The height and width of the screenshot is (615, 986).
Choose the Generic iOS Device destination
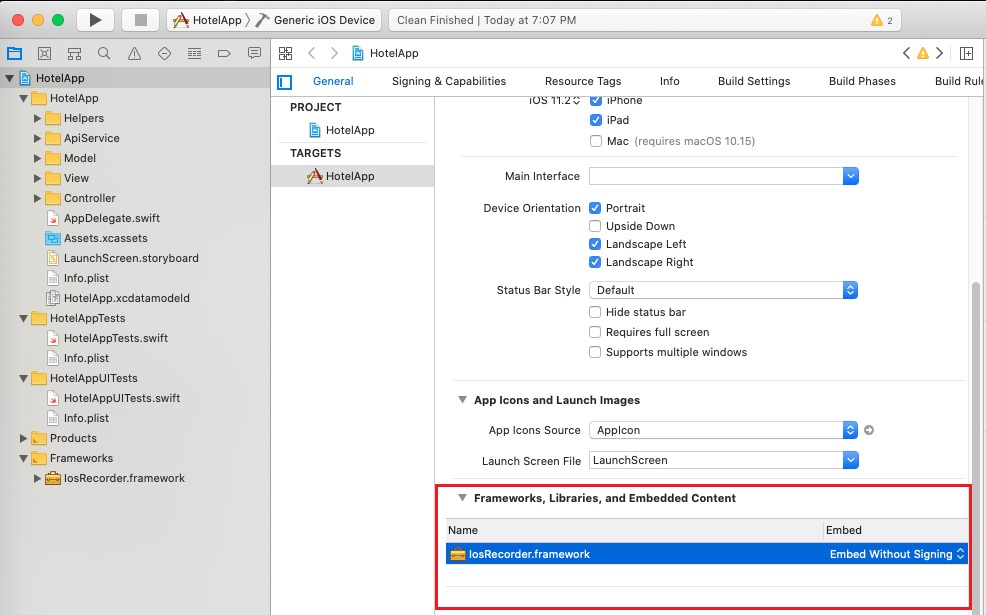316,20
